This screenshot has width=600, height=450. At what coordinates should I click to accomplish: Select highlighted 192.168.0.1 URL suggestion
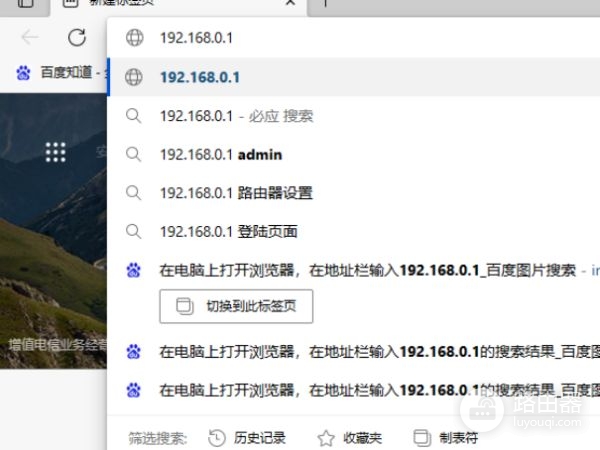200,77
